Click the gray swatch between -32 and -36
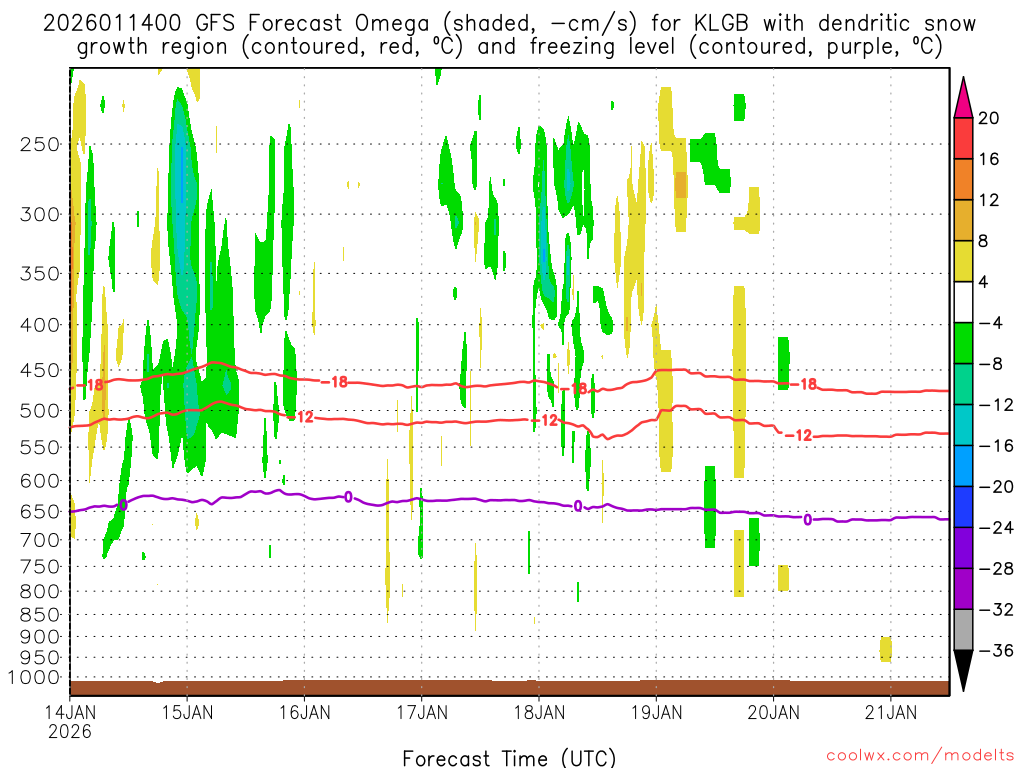Screen dimensions: 1024x768 963,630
